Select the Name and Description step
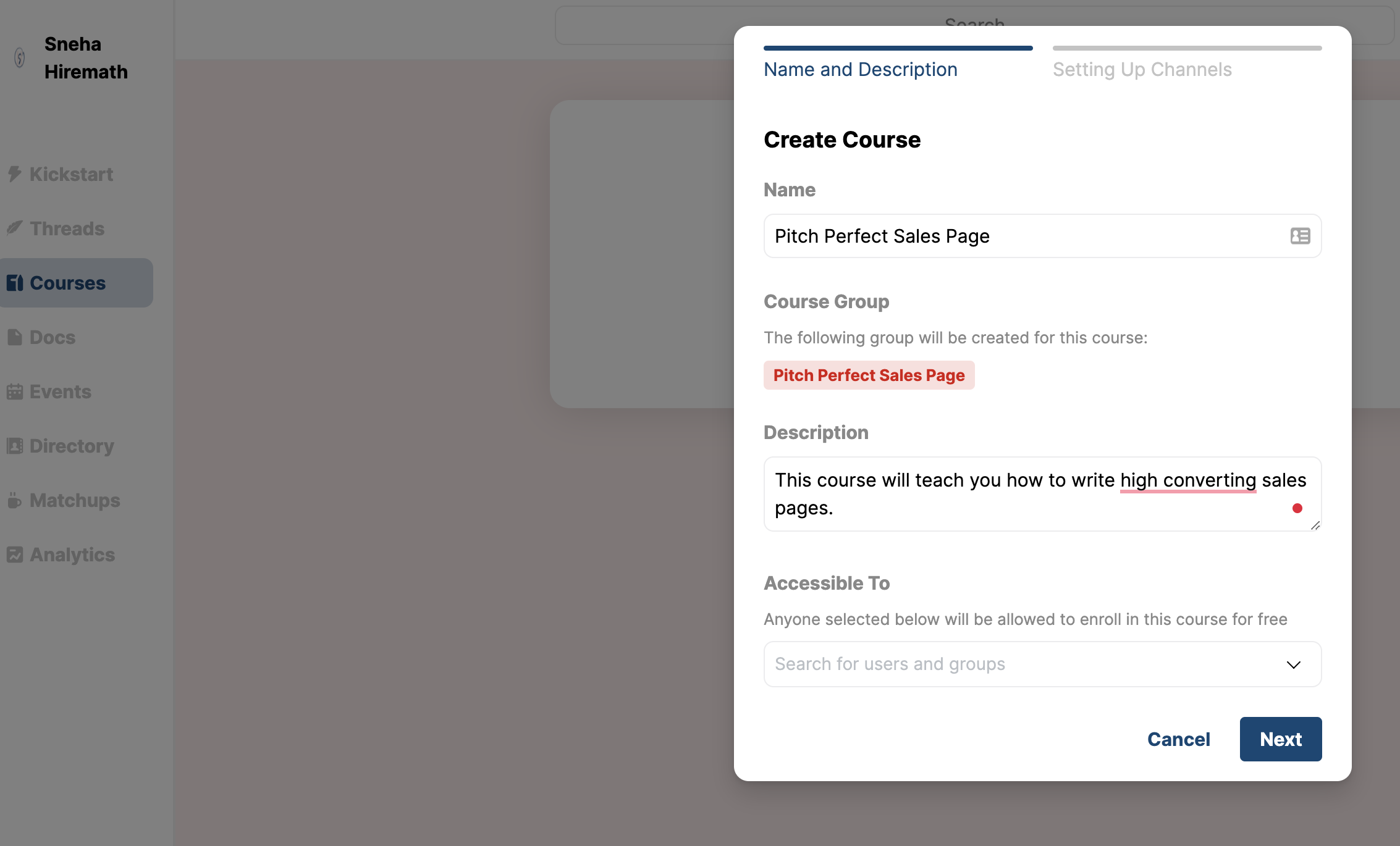 click(860, 70)
